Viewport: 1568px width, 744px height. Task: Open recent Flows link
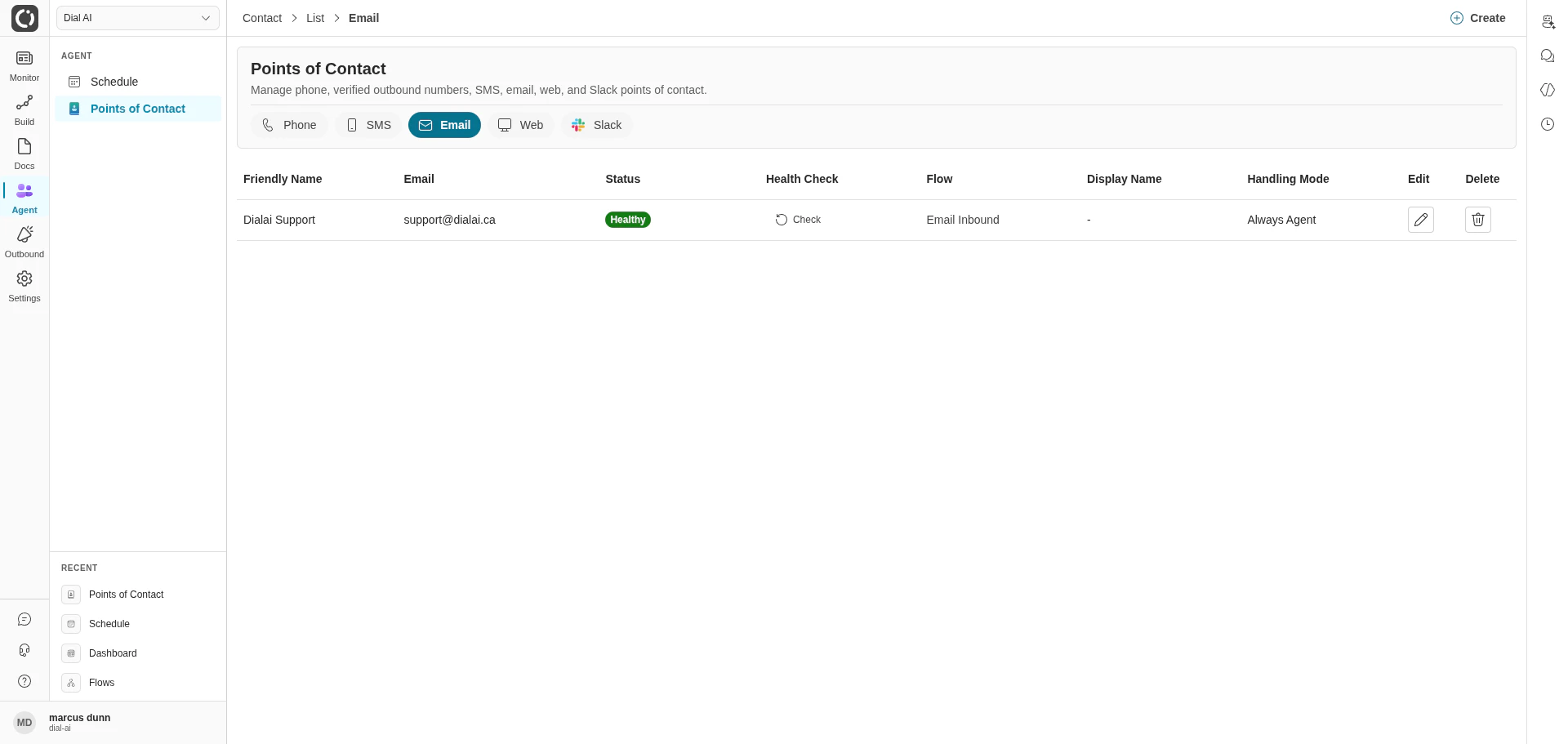coord(102,683)
